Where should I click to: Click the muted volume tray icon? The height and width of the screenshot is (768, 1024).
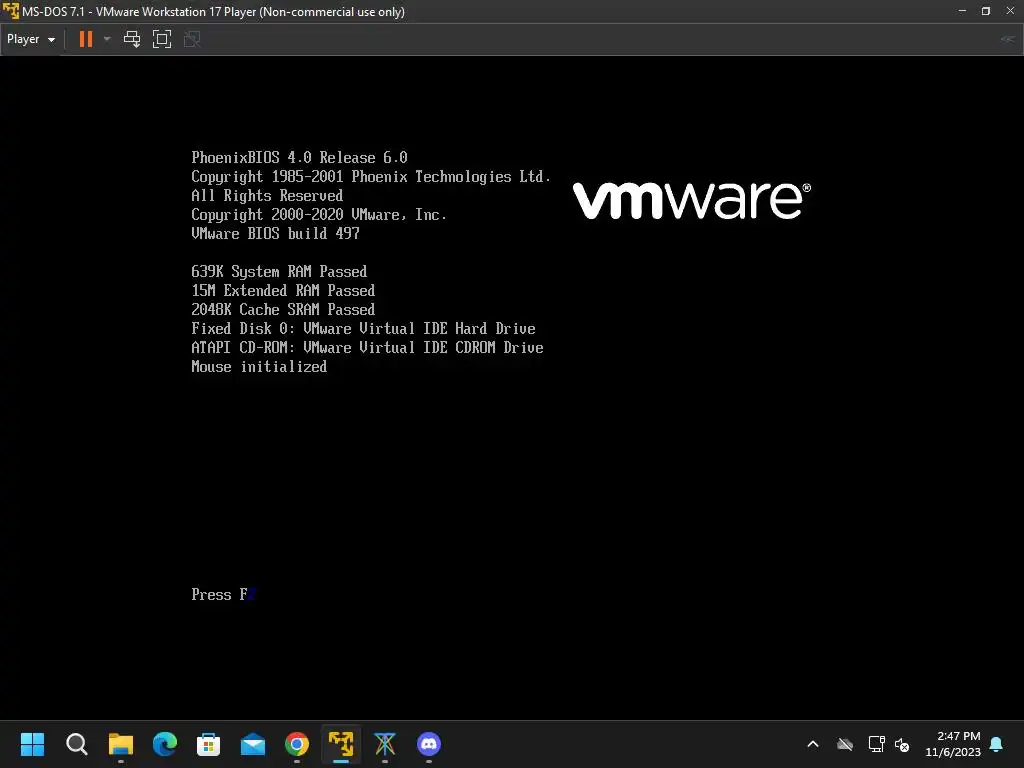tap(902, 744)
